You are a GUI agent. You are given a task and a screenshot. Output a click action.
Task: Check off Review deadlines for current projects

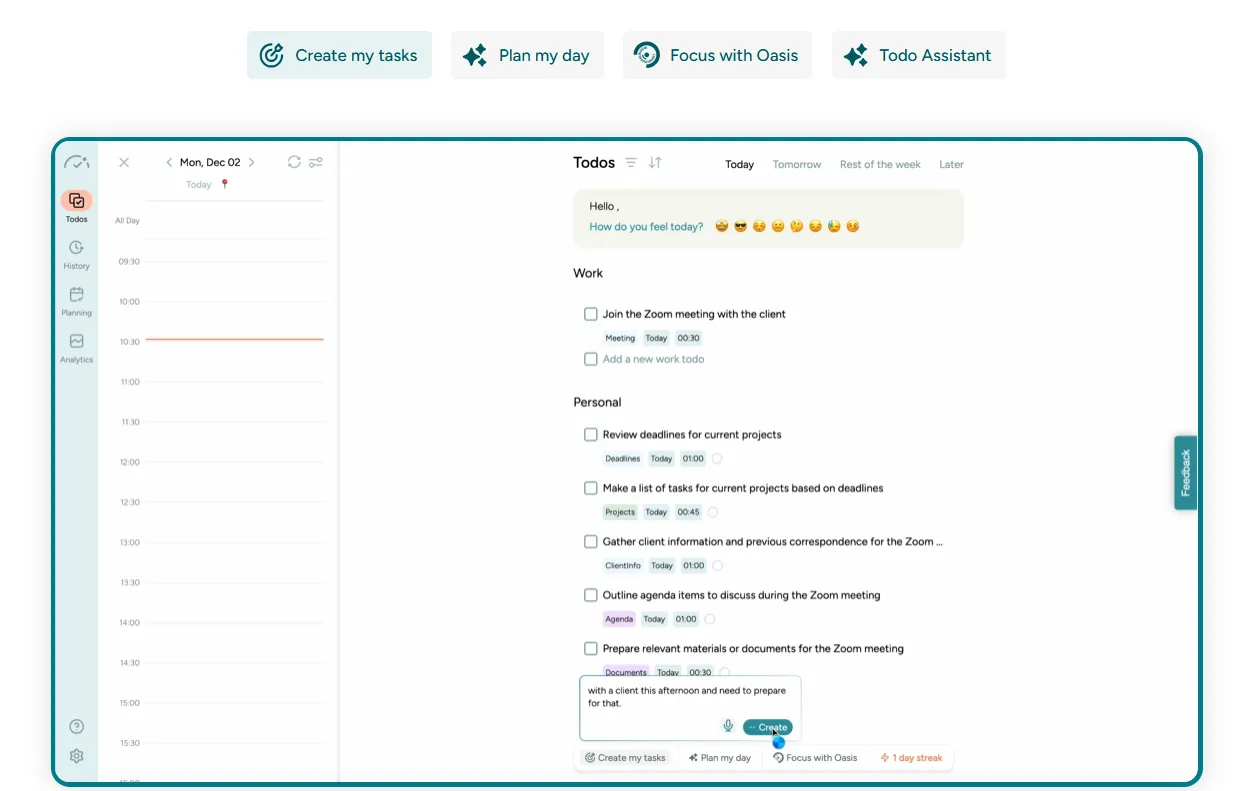(x=591, y=435)
